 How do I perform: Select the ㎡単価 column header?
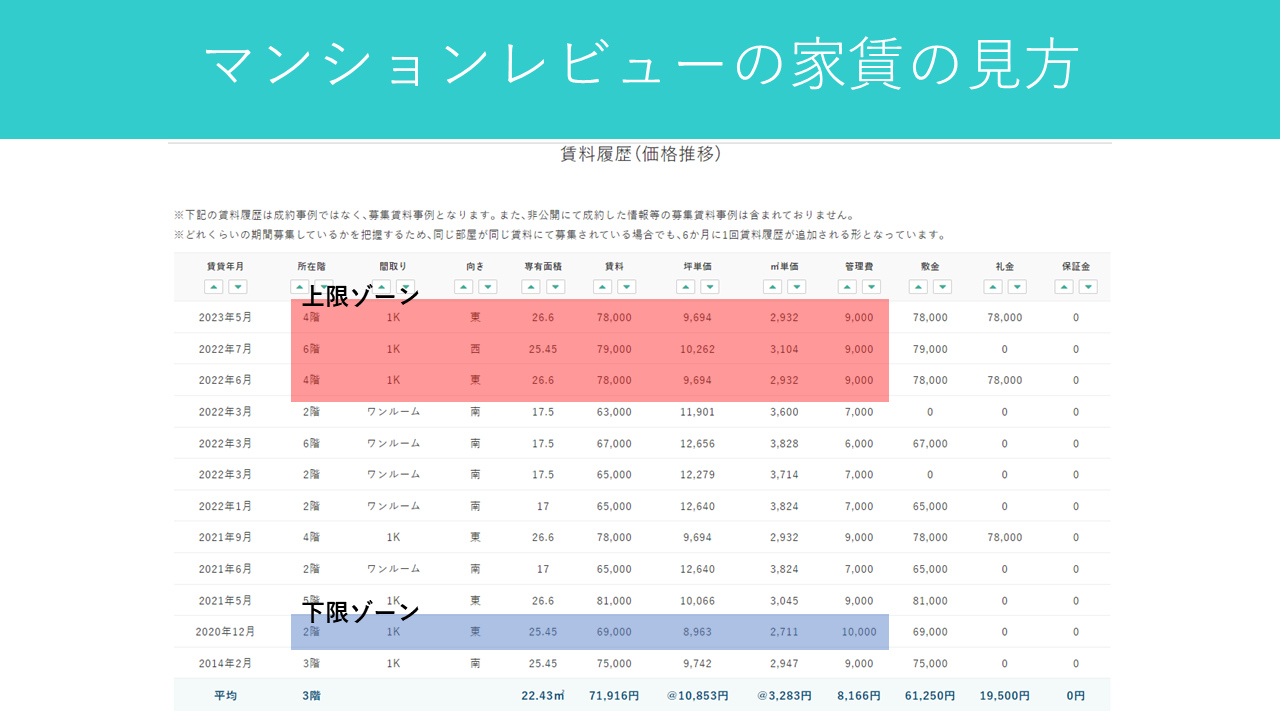click(x=784, y=267)
